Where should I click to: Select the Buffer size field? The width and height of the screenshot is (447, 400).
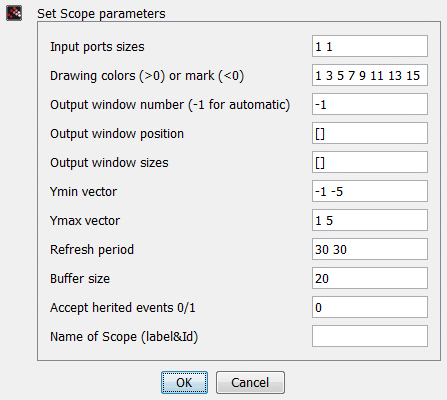point(370,278)
